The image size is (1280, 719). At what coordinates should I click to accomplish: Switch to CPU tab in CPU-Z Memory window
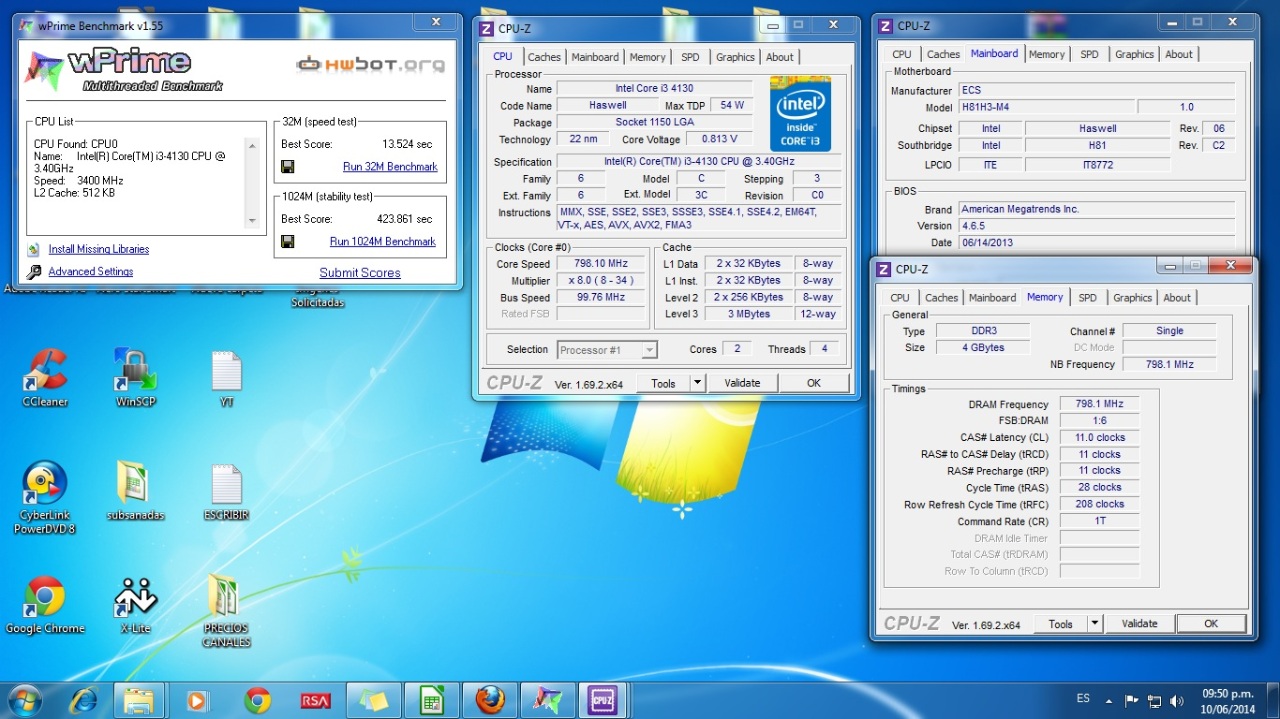(900, 297)
